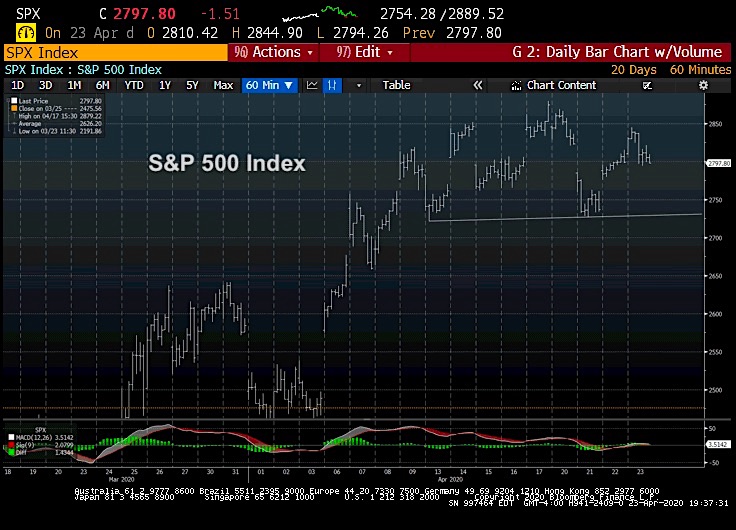This screenshot has width=736, height=530.
Task: Click the 60 Minutes interval field
Action: coord(700,70)
